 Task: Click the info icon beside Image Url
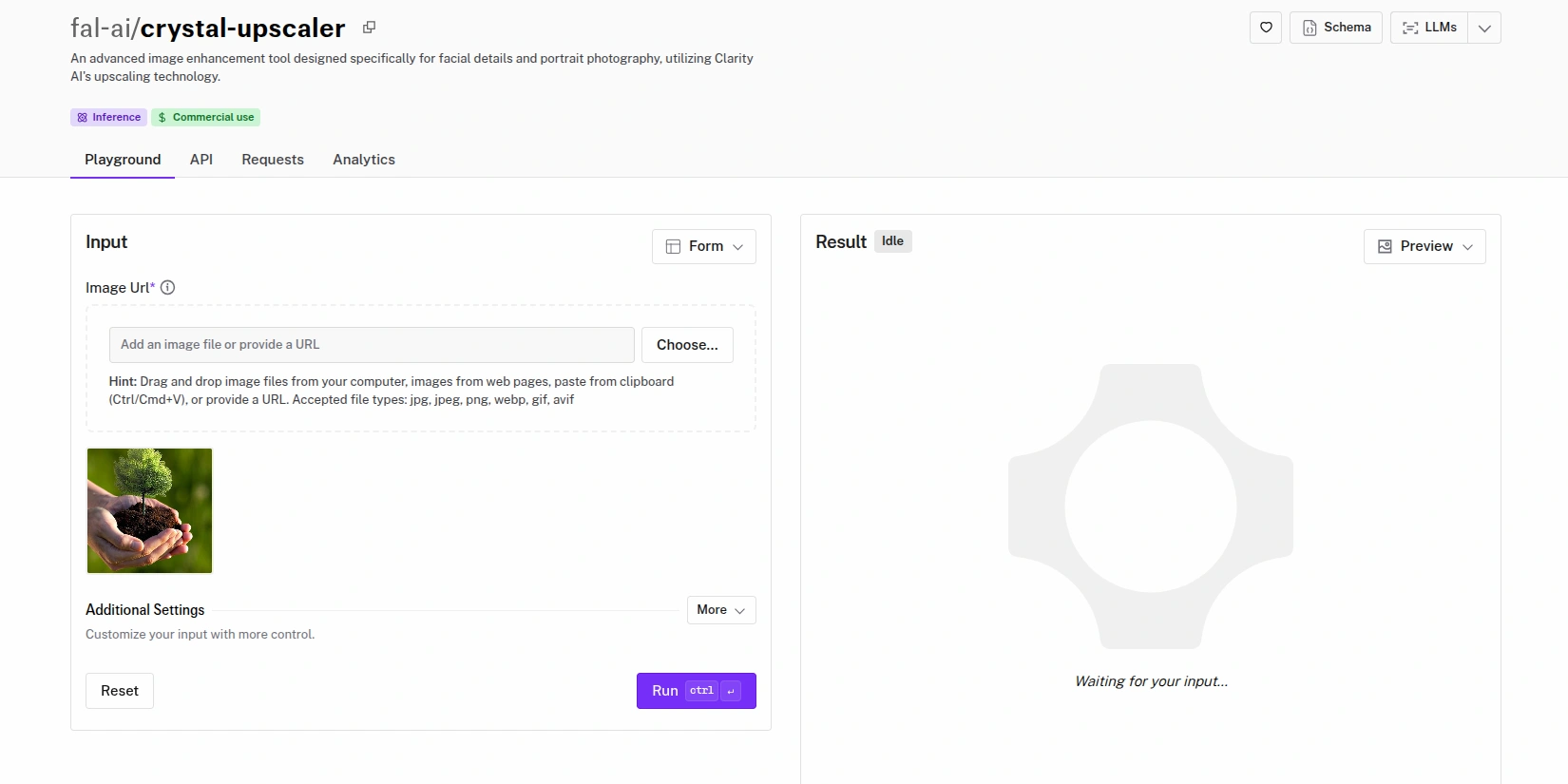pyautogui.click(x=168, y=288)
